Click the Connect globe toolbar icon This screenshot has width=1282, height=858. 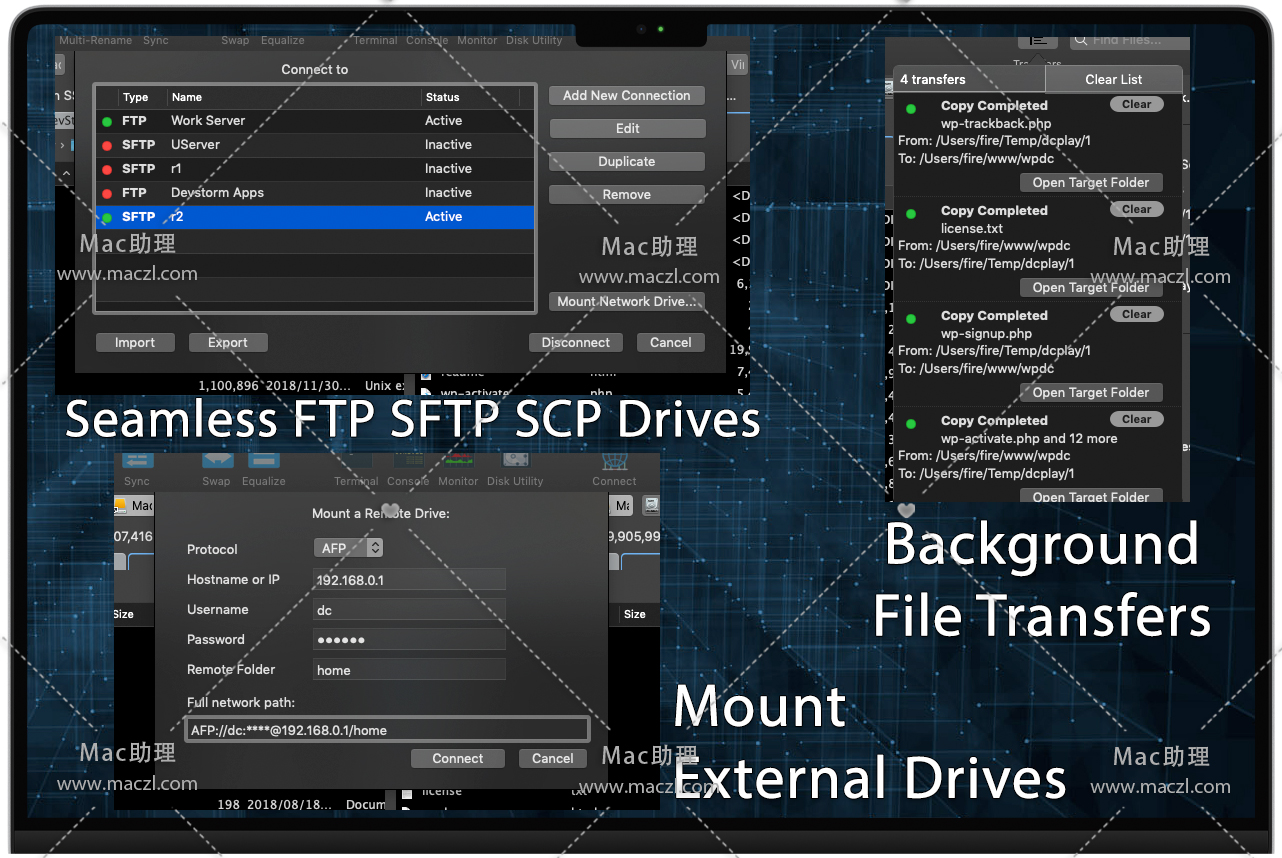(614, 462)
